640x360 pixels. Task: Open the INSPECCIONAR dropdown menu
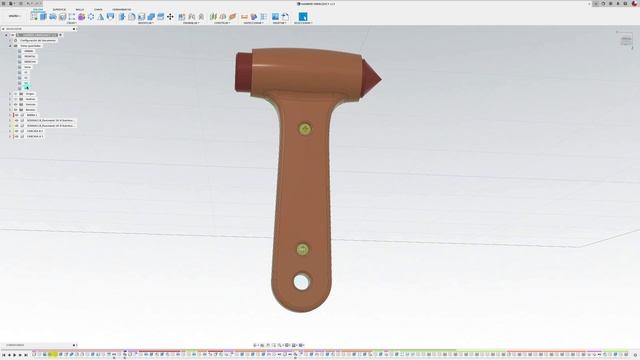(253, 23)
